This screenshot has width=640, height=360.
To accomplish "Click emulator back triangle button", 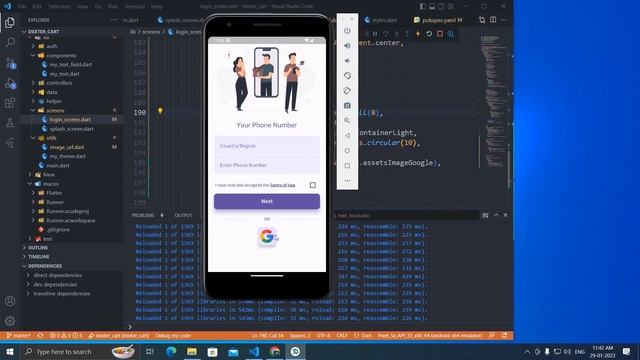I will point(347,136).
